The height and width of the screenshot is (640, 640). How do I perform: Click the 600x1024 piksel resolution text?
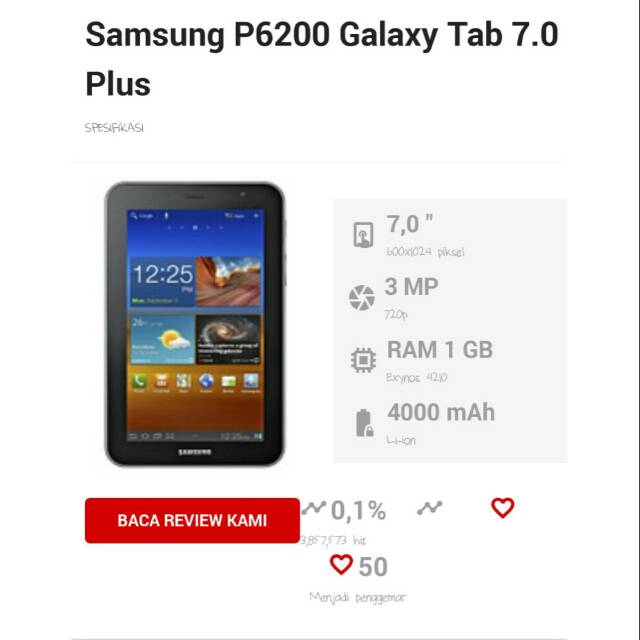coord(425,252)
